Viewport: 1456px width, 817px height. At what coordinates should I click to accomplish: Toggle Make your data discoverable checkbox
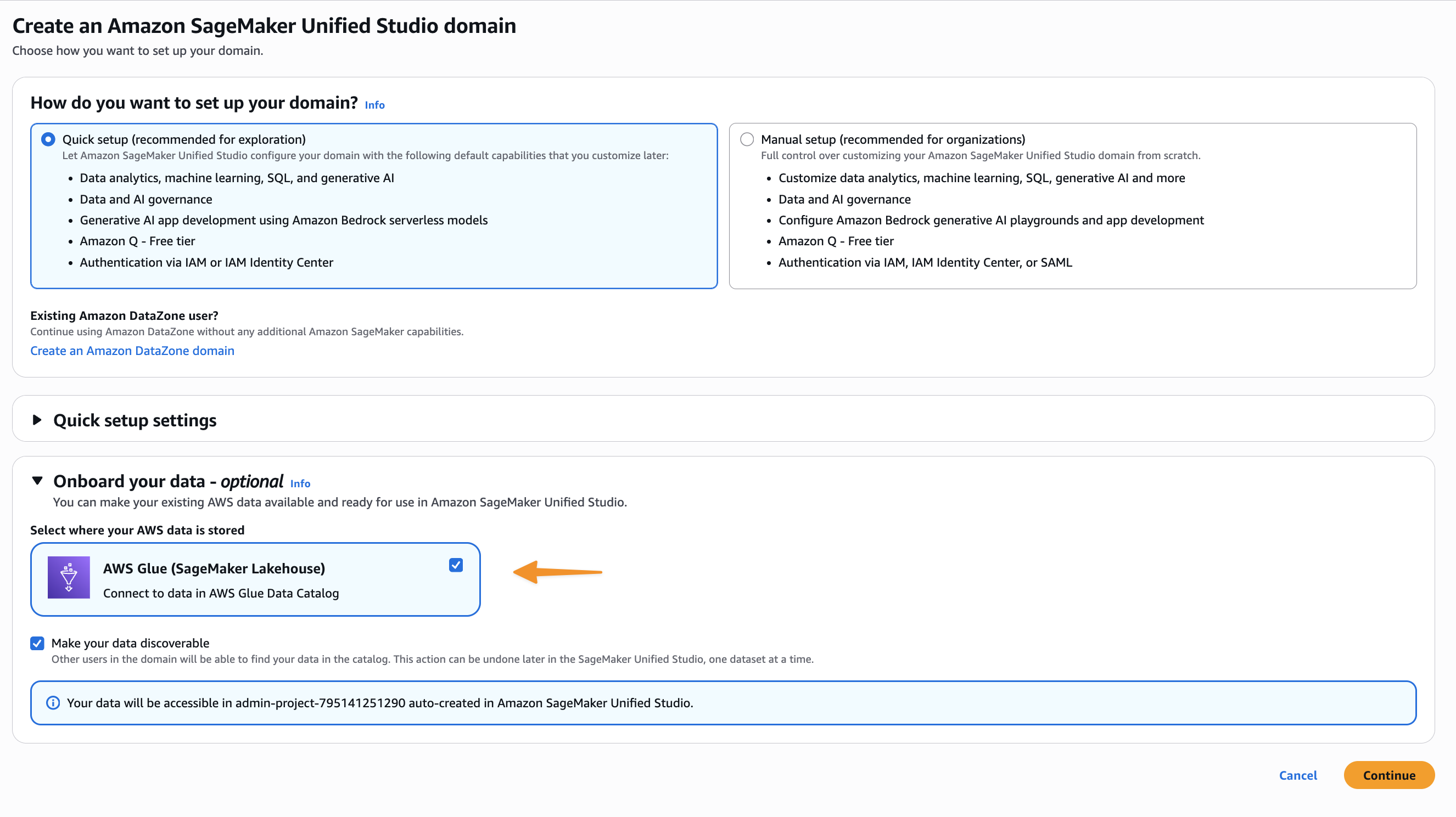(x=37, y=643)
